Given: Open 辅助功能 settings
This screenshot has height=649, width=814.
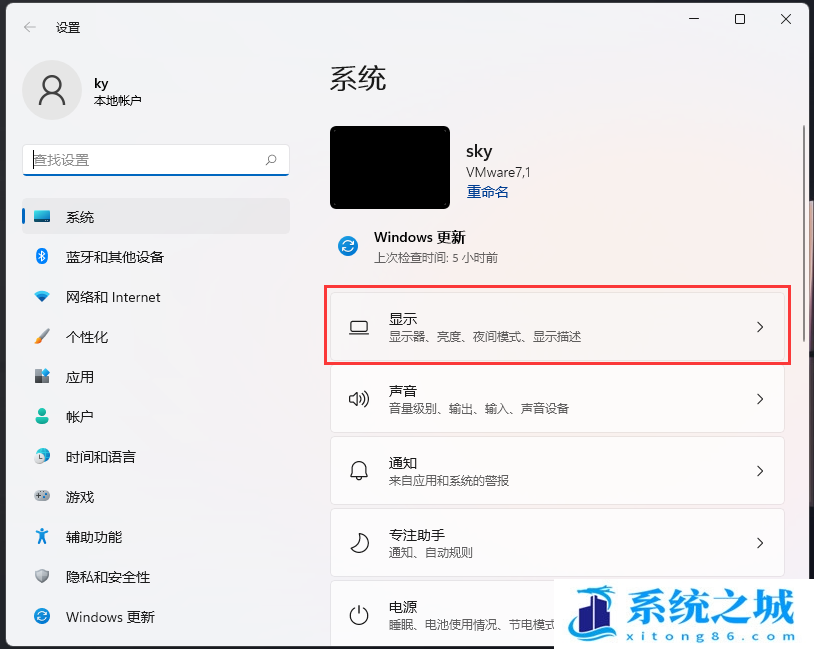Looking at the screenshot, I should click(x=156, y=536).
